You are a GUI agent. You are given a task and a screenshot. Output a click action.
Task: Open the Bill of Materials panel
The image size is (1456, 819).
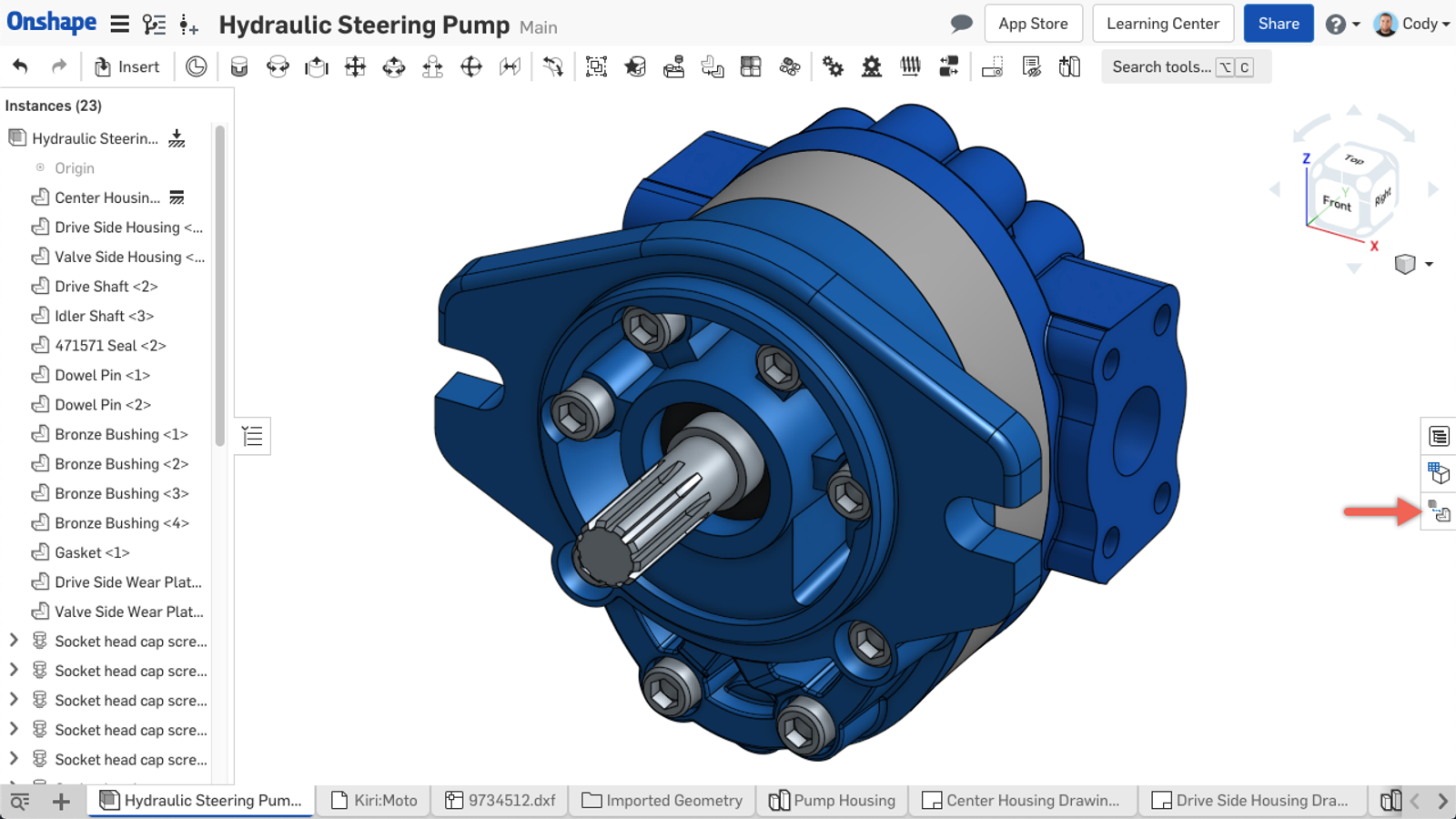pyautogui.click(x=1439, y=435)
